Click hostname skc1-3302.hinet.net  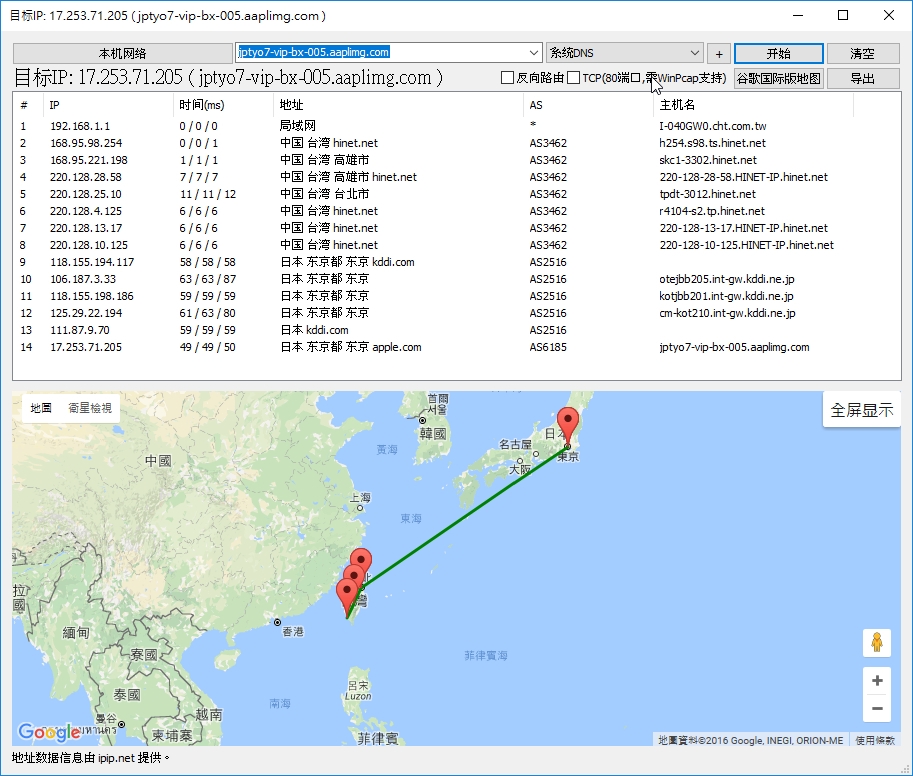pyautogui.click(x=708, y=160)
